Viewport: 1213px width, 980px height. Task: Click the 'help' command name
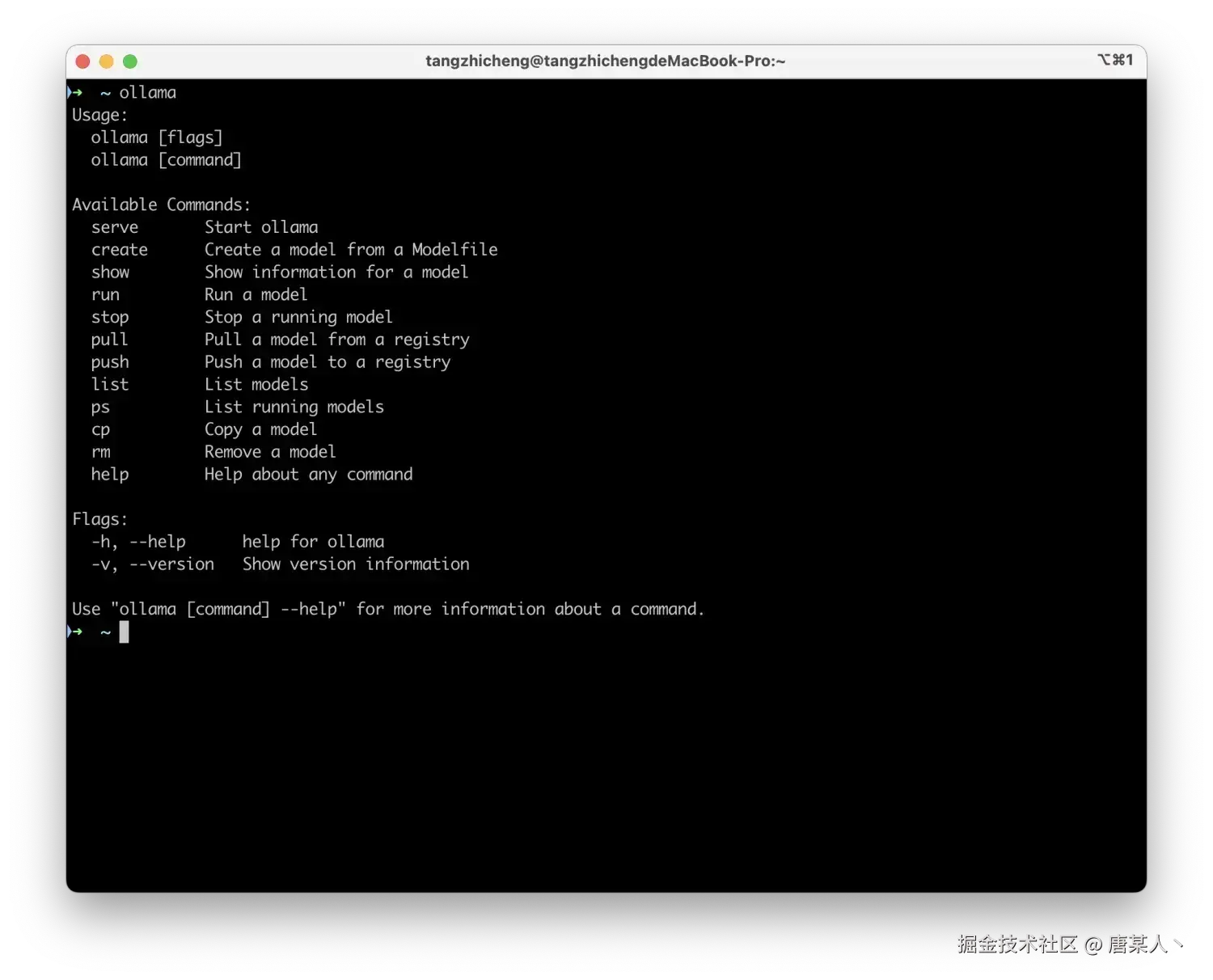click(110, 475)
